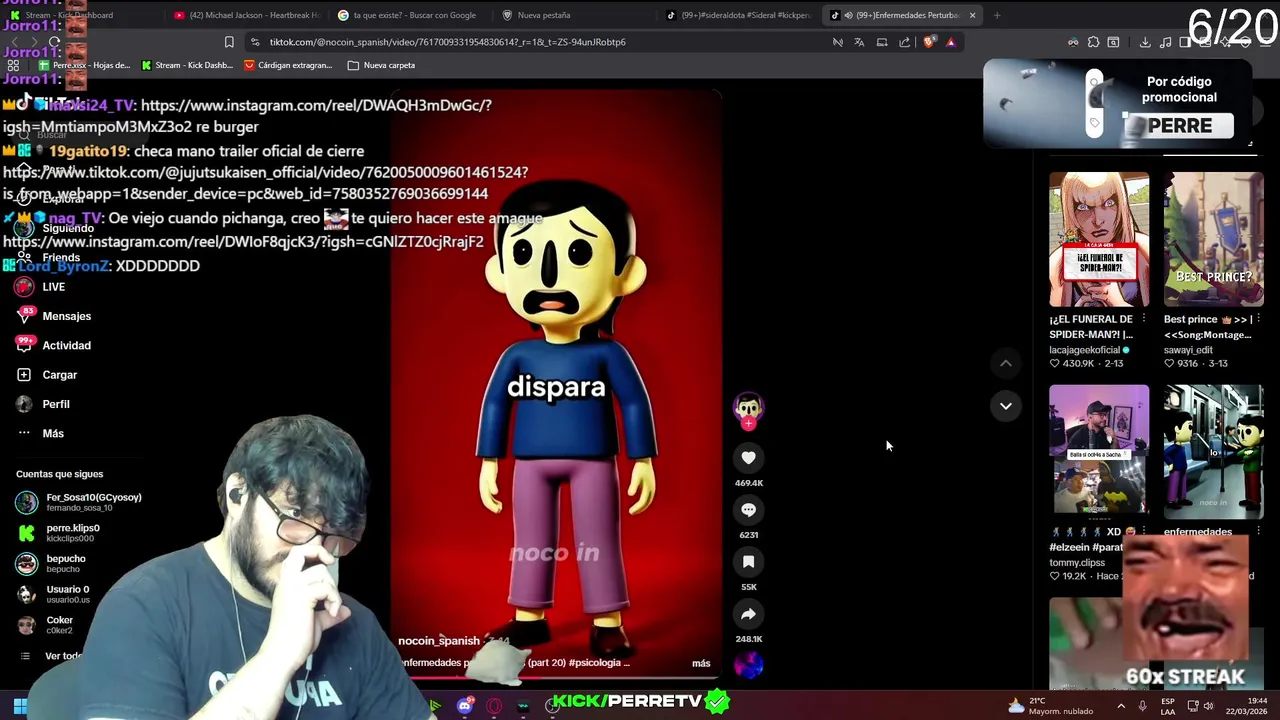This screenshot has width=1280, height=720.
Task: Open the sawayi_edit creator link
Action: point(1188,350)
